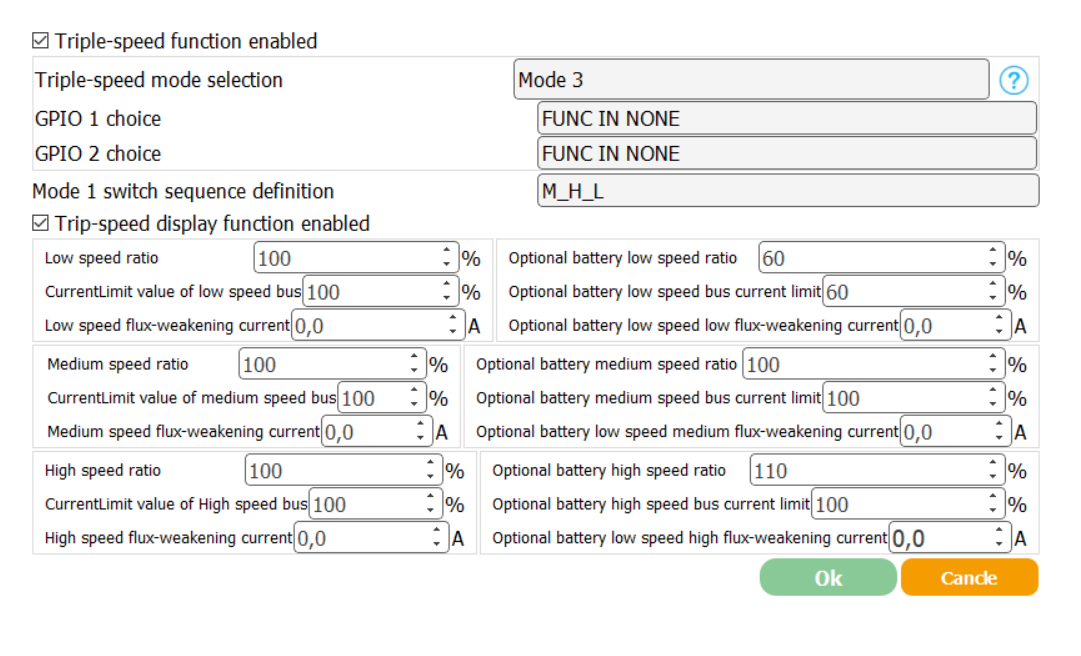Open GPIO 1 choice dropdown
This screenshot has width=1081, height=656.
click(x=786, y=119)
